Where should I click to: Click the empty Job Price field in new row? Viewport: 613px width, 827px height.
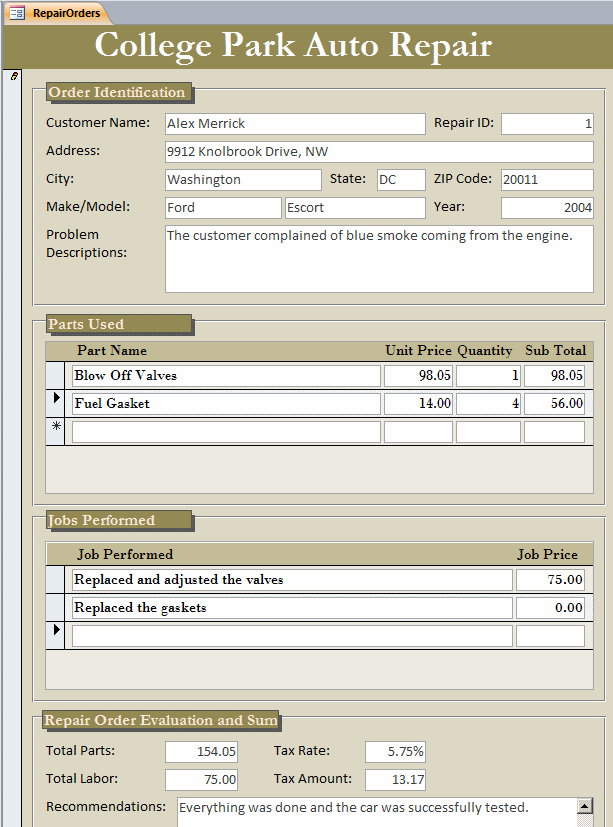point(550,636)
